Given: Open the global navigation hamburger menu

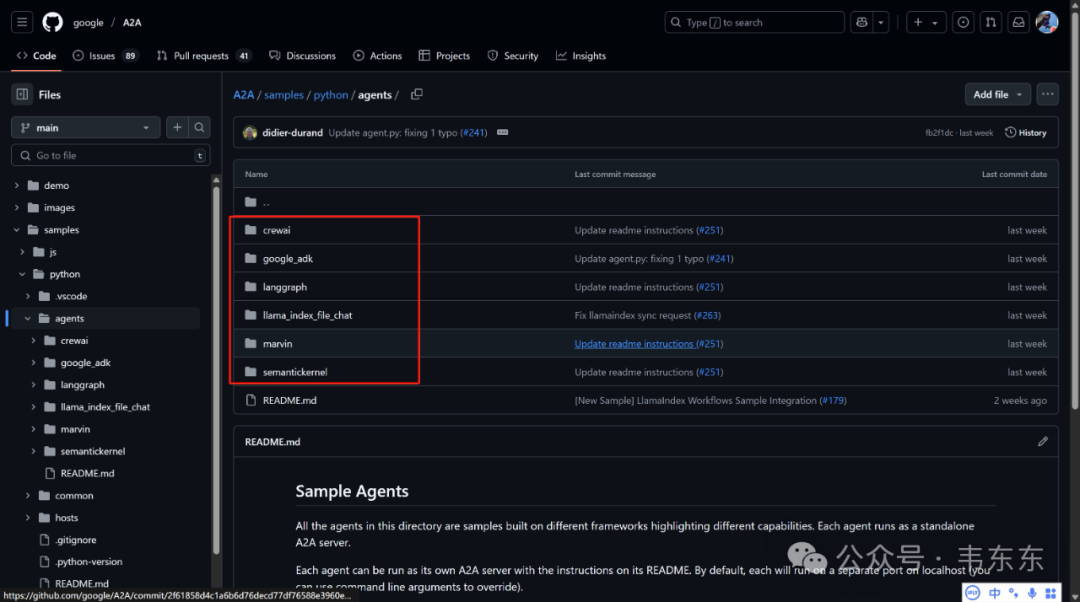Looking at the screenshot, I should click(22, 22).
